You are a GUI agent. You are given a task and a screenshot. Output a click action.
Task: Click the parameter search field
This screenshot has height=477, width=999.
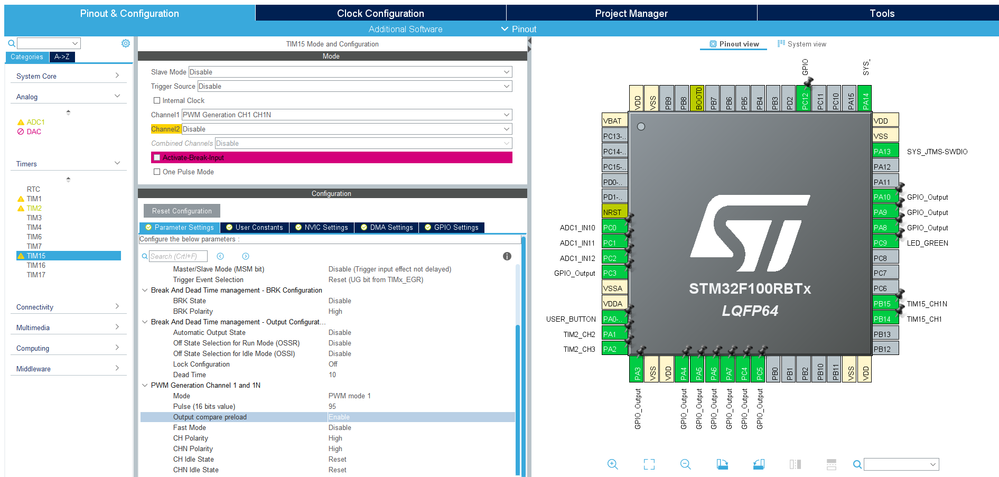(x=176, y=256)
